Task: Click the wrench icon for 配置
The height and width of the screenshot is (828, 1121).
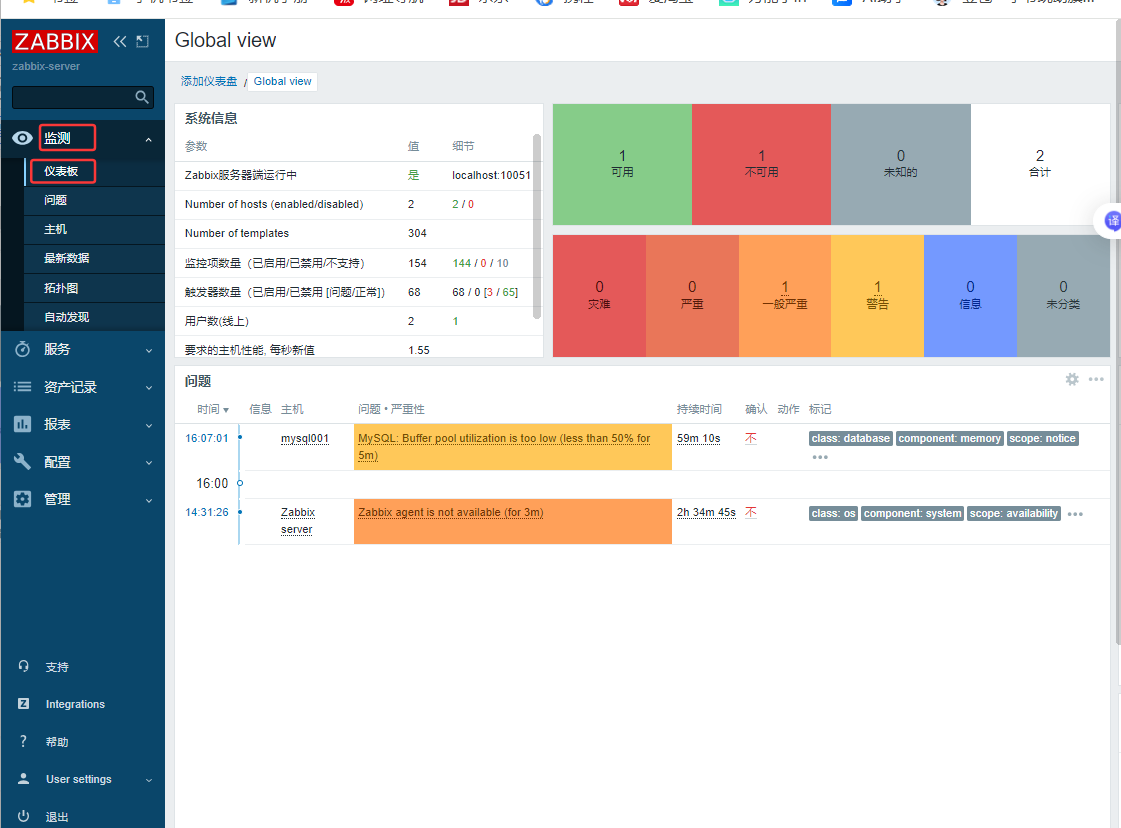Action: [22, 462]
